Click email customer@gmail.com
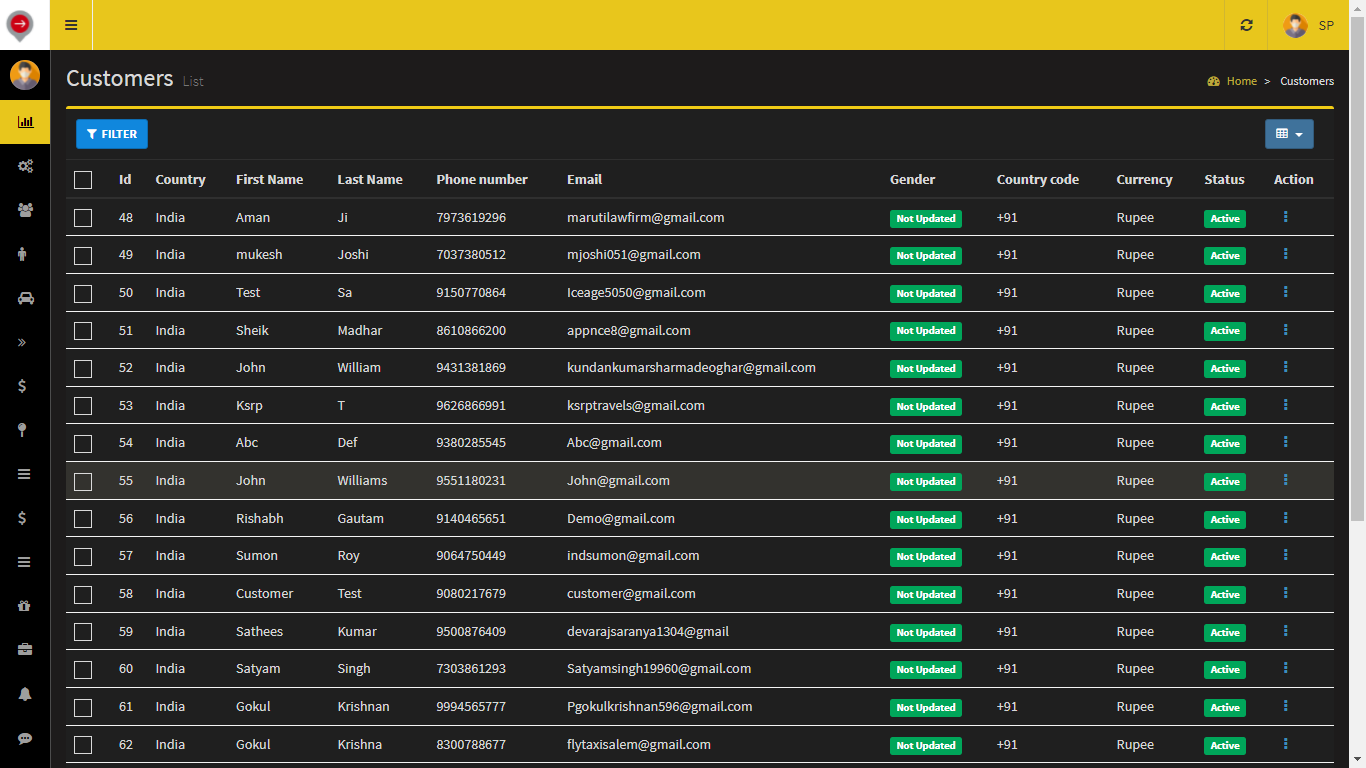 [x=631, y=593]
